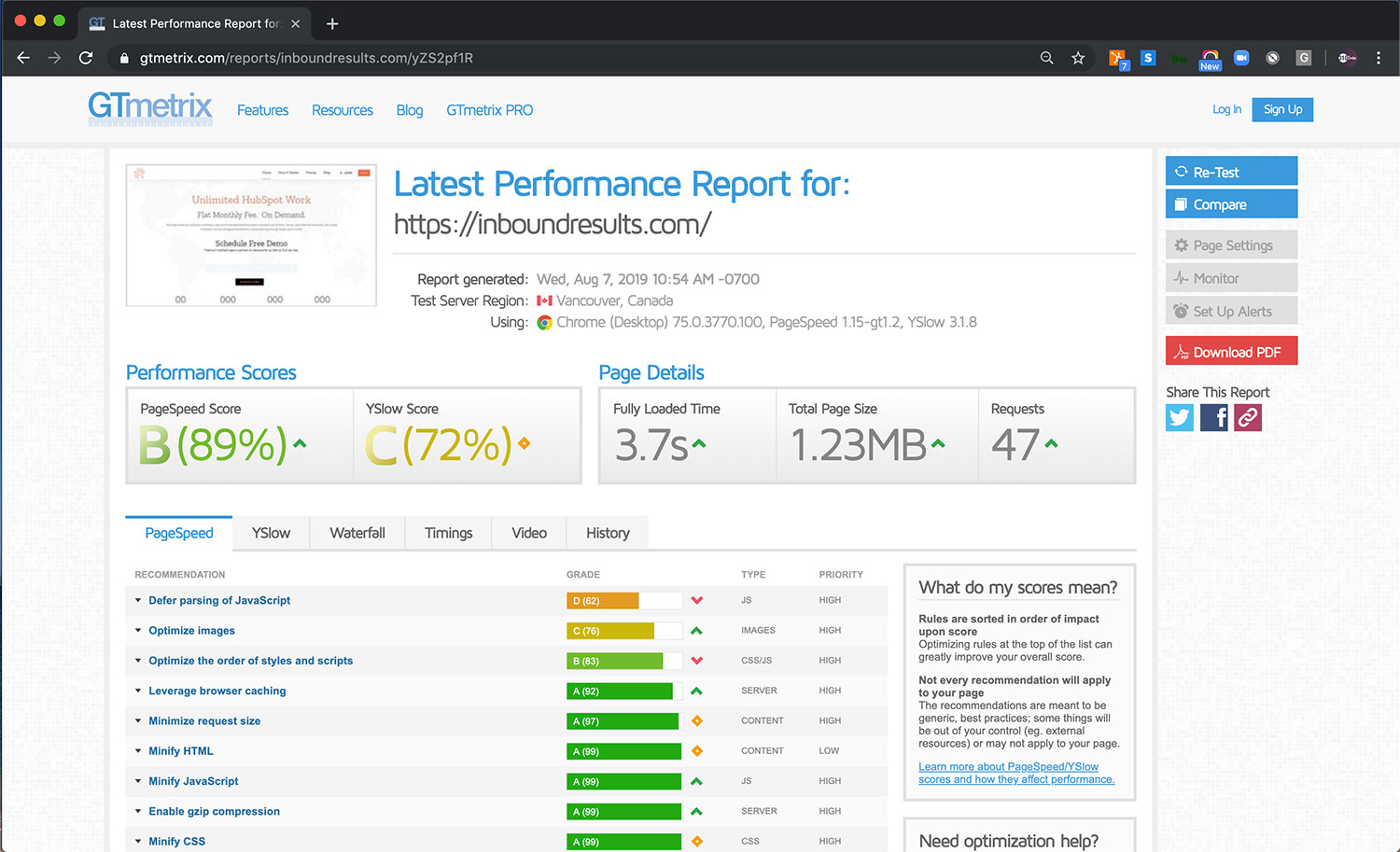1400x852 pixels.
Task: Click the gray G extension icon
Action: tap(1304, 58)
